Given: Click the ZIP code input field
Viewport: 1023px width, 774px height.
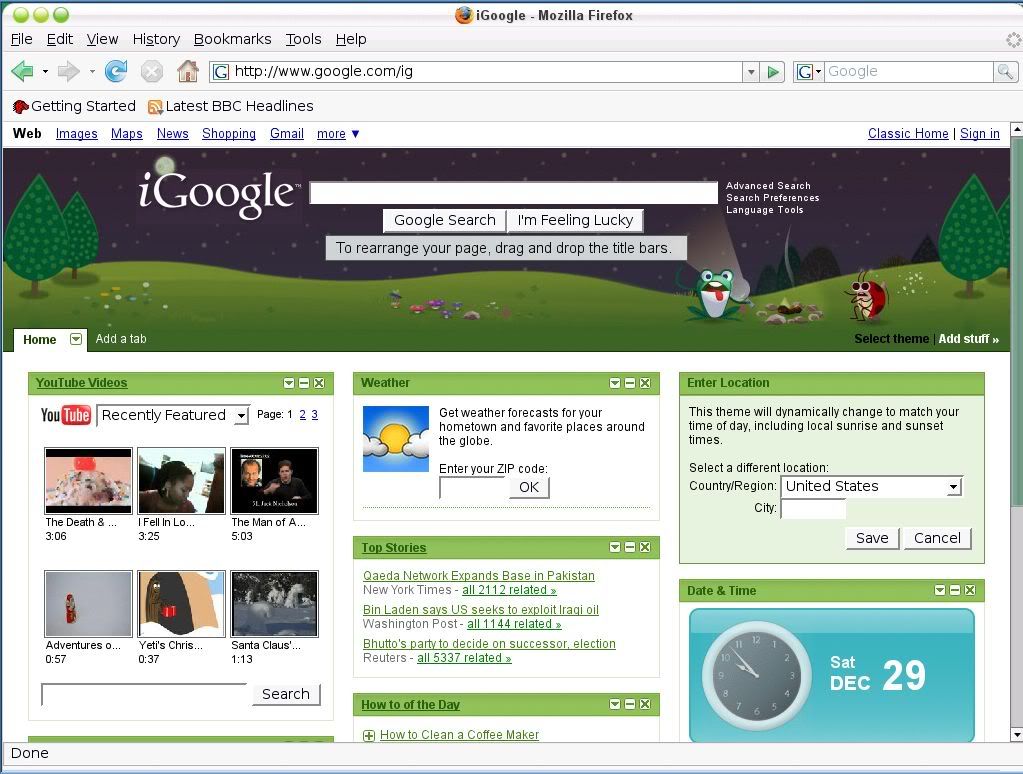Looking at the screenshot, I should point(473,487).
